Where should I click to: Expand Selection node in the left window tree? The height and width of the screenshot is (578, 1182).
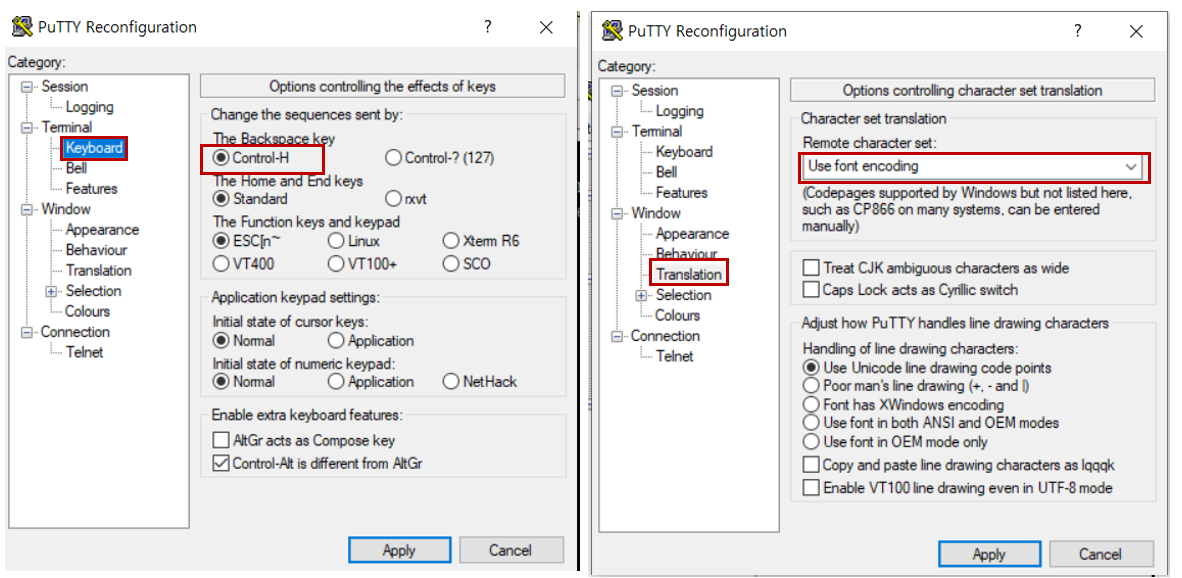51,291
